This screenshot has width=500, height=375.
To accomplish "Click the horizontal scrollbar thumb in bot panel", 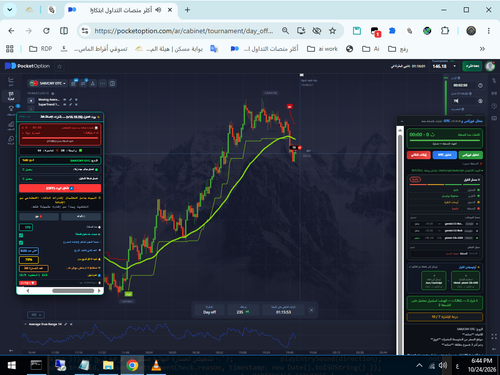I will click(x=73, y=291).
